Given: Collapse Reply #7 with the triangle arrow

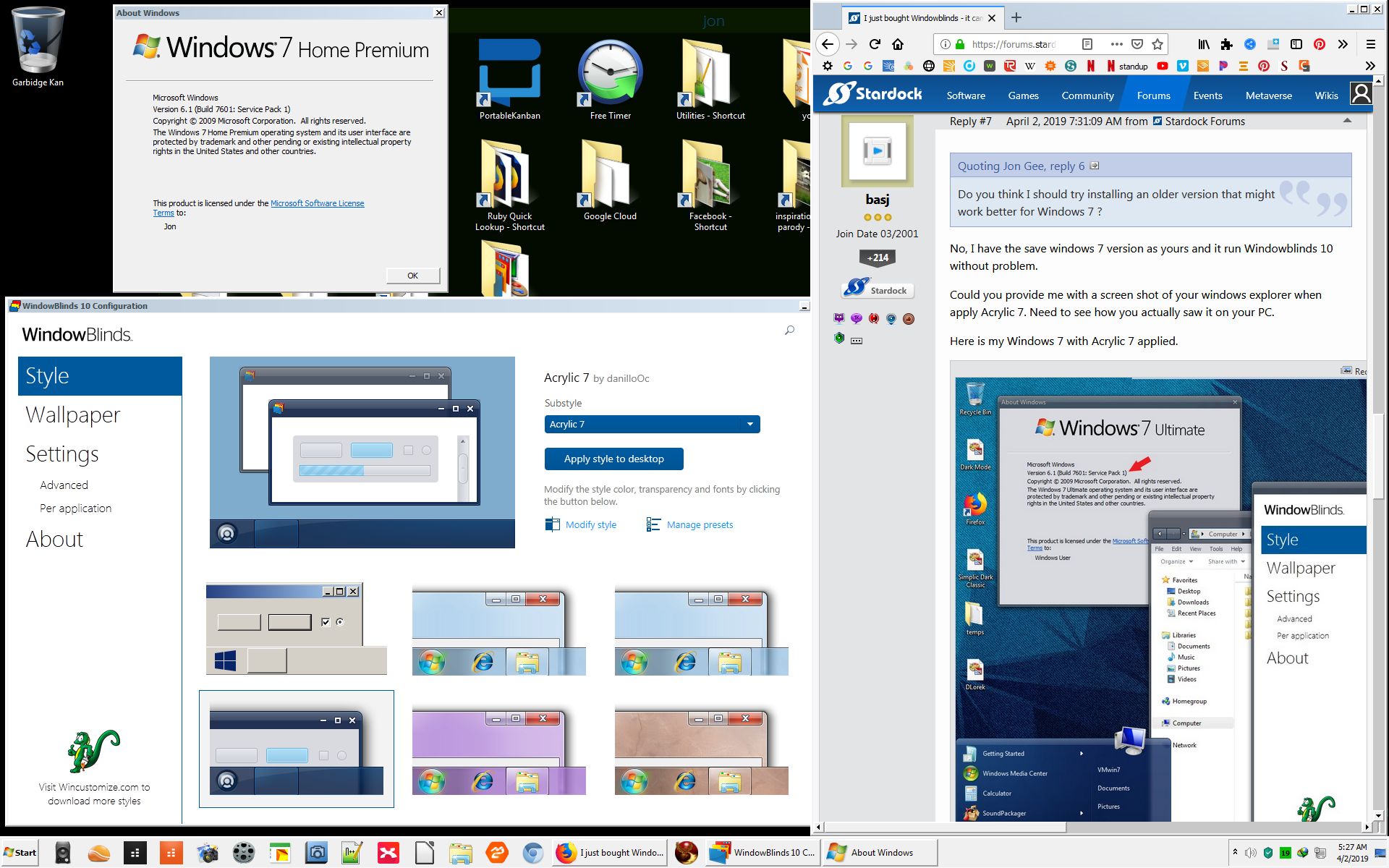Looking at the screenshot, I should click(x=1347, y=120).
